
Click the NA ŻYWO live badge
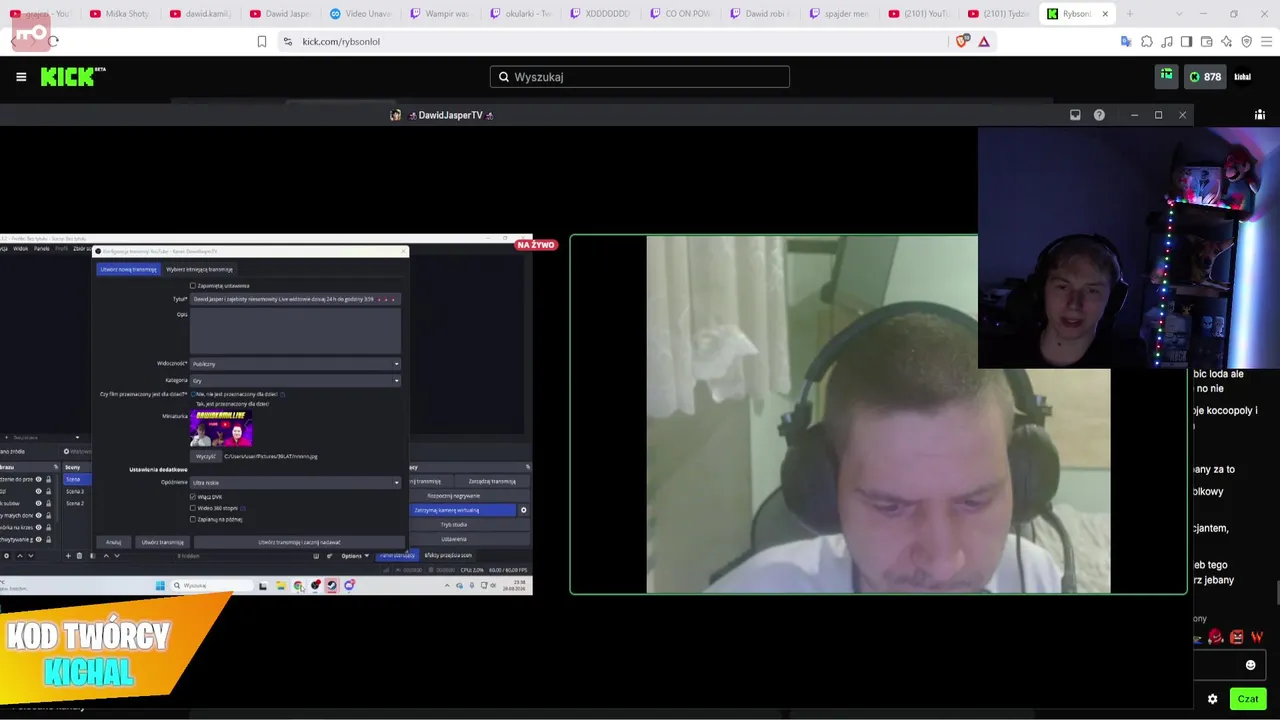point(536,245)
